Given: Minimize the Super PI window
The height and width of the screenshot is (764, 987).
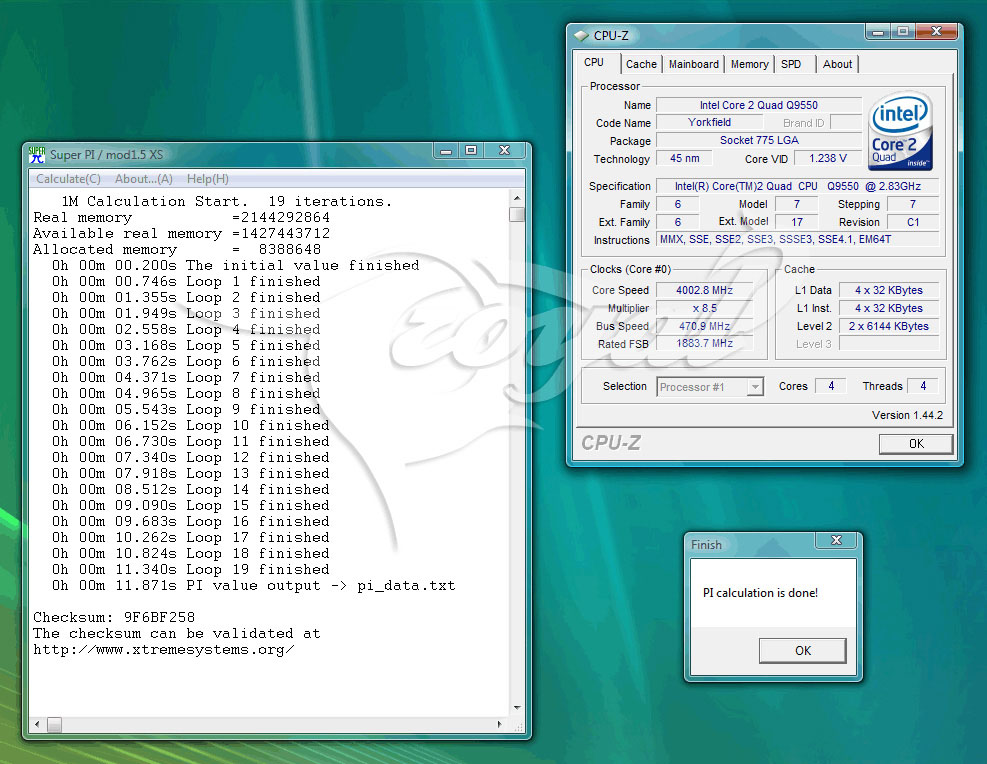Looking at the screenshot, I should [446, 150].
